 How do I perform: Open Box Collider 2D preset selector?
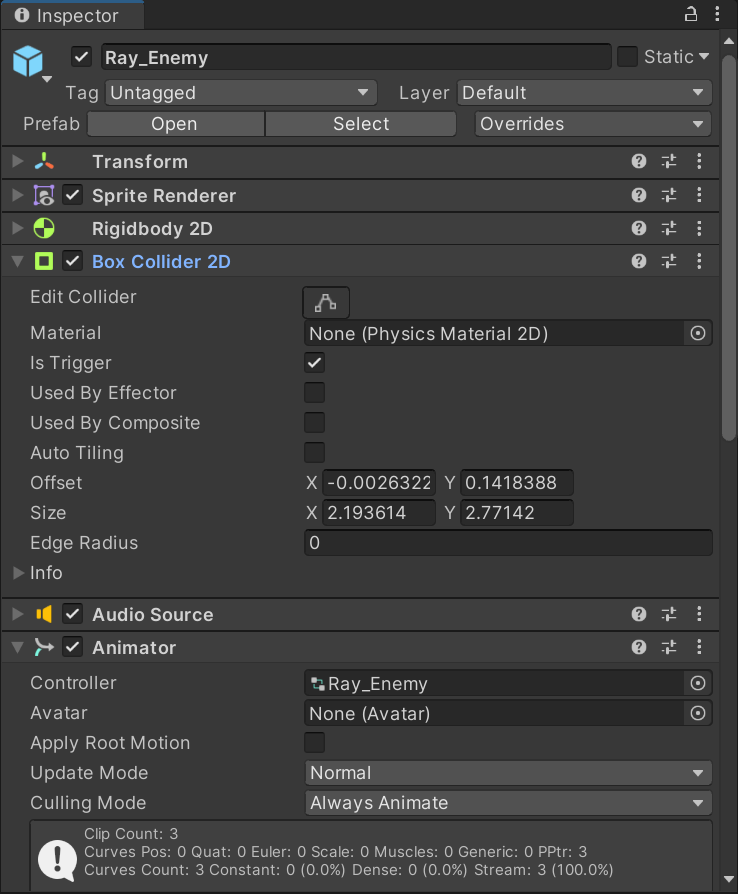coord(669,261)
